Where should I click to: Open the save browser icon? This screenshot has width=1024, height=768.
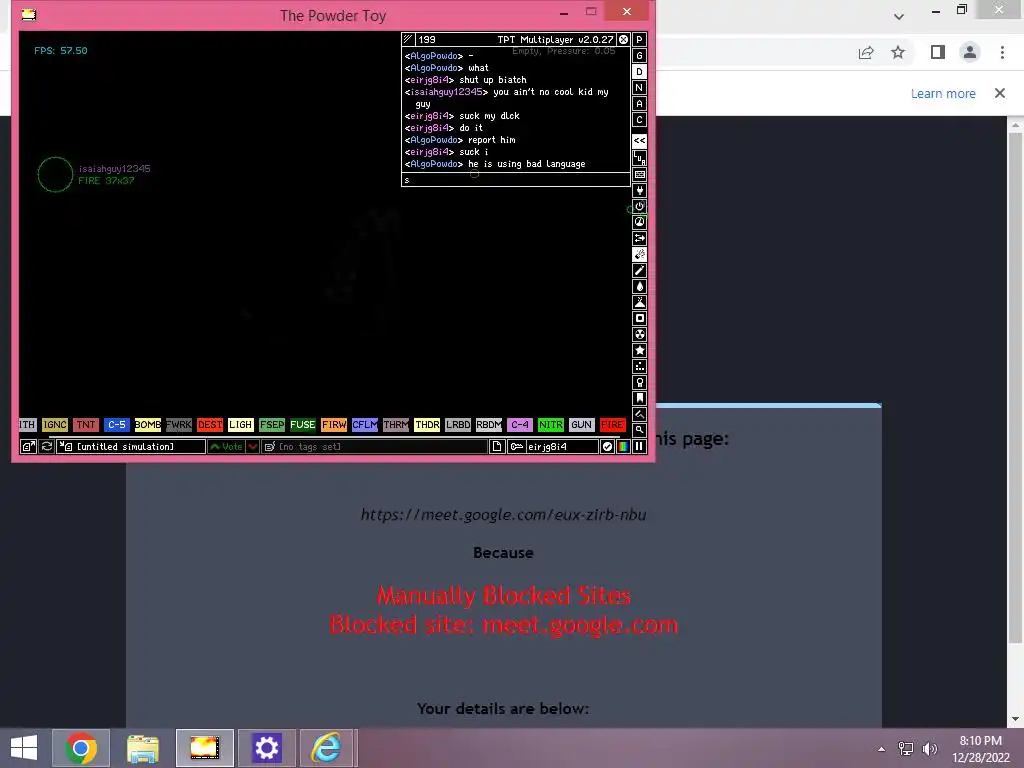28,447
